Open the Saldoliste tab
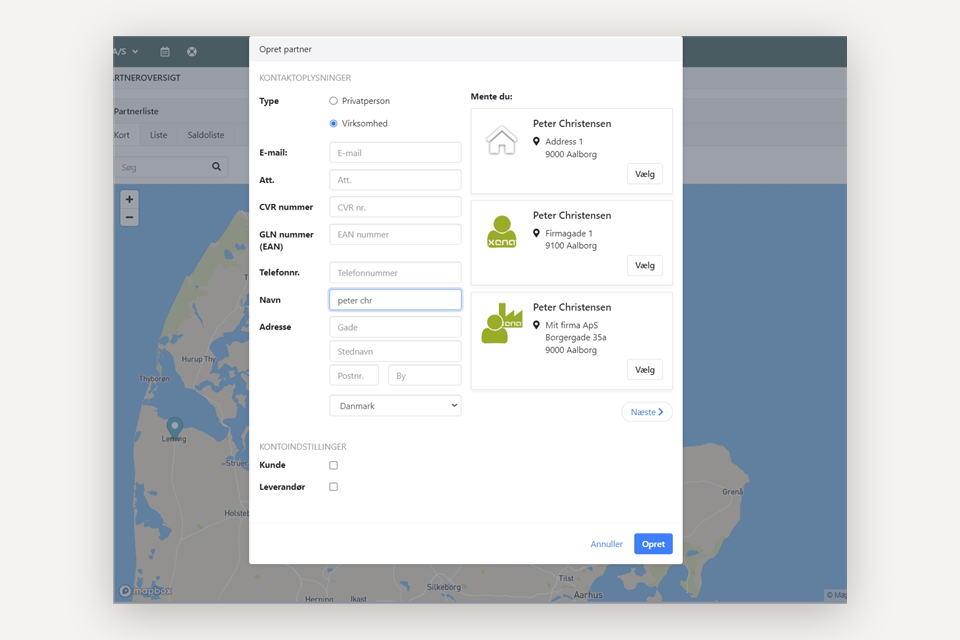The height and width of the screenshot is (640, 960). click(x=206, y=135)
